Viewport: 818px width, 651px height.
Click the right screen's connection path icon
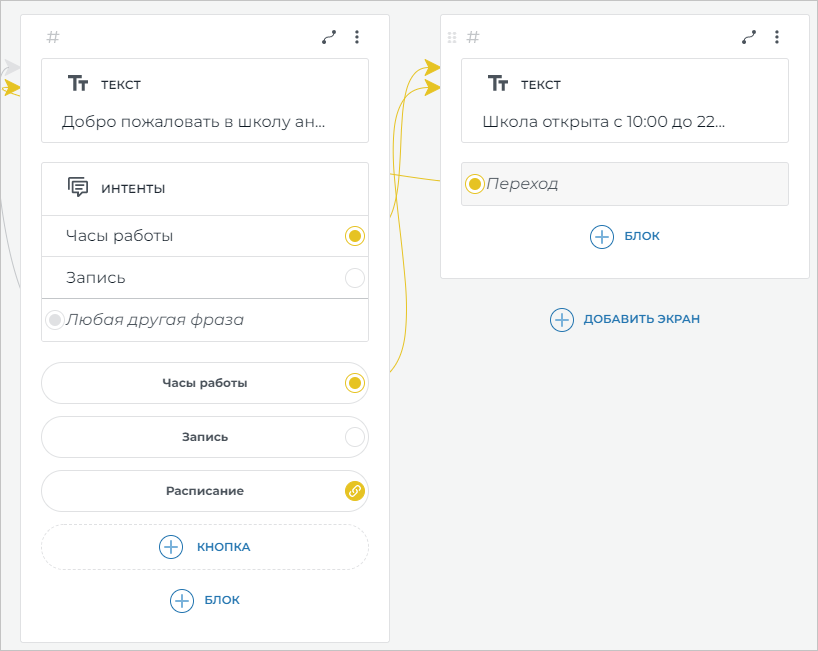tap(749, 37)
